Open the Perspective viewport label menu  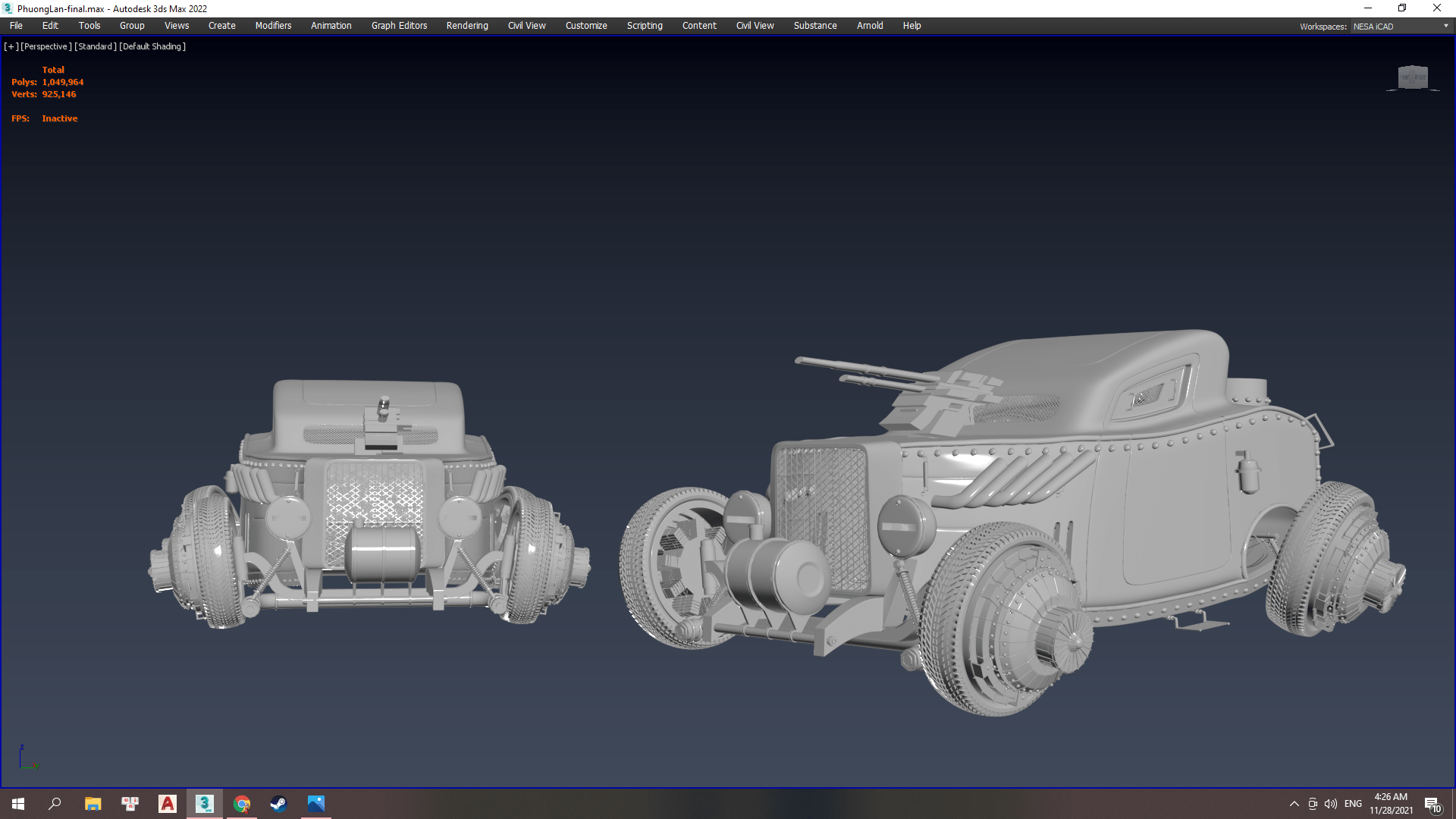coord(46,47)
